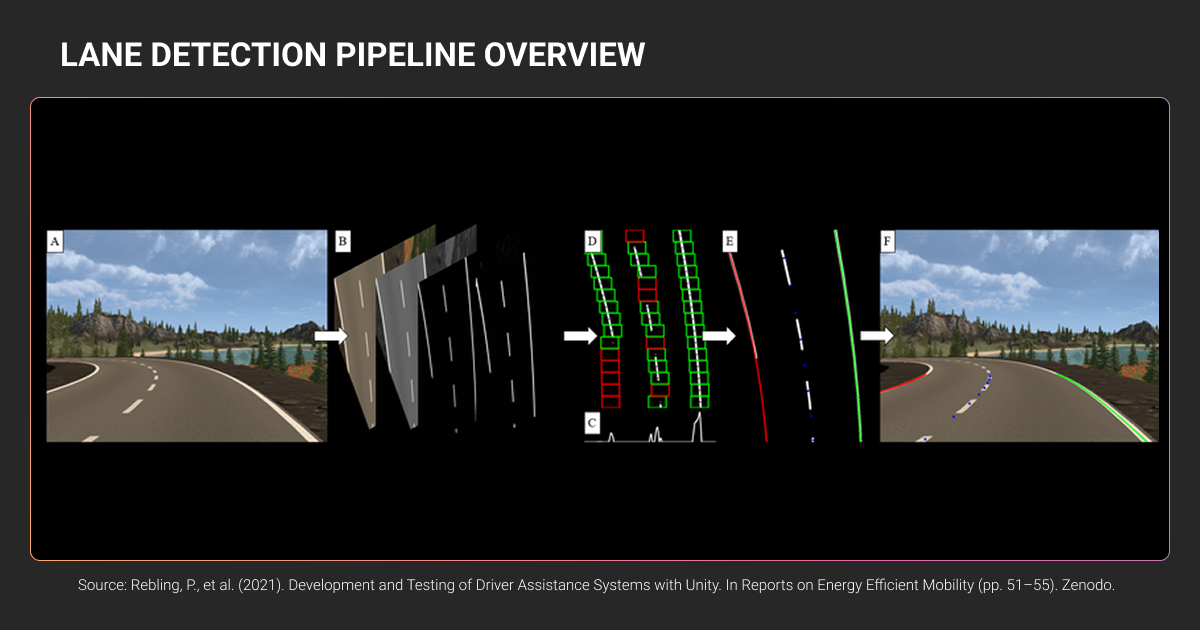
Task: Select the "C" histogram label
Action: [x=593, y=424]
